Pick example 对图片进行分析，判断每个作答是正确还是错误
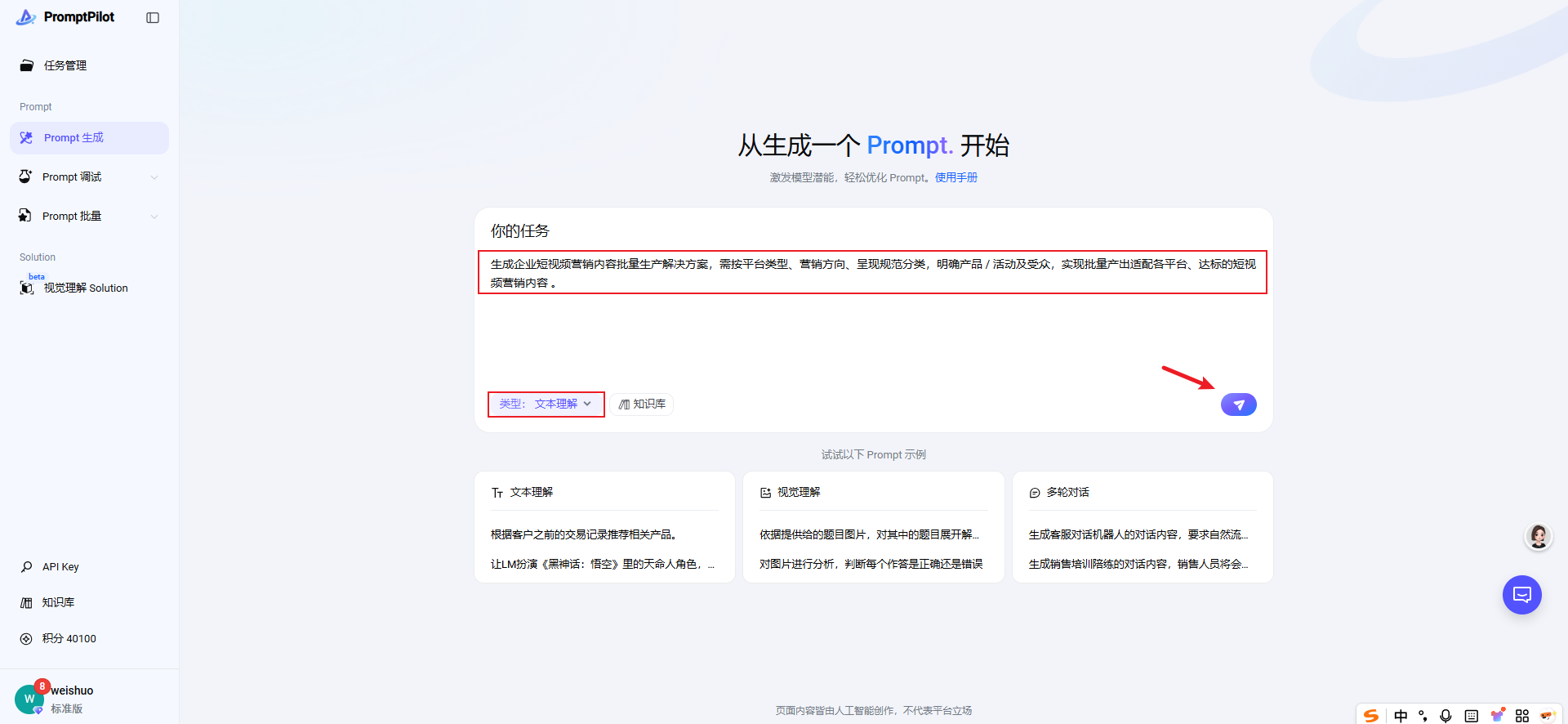The height and width of the screenshot is (724, 1568). [x=871, y=564]
